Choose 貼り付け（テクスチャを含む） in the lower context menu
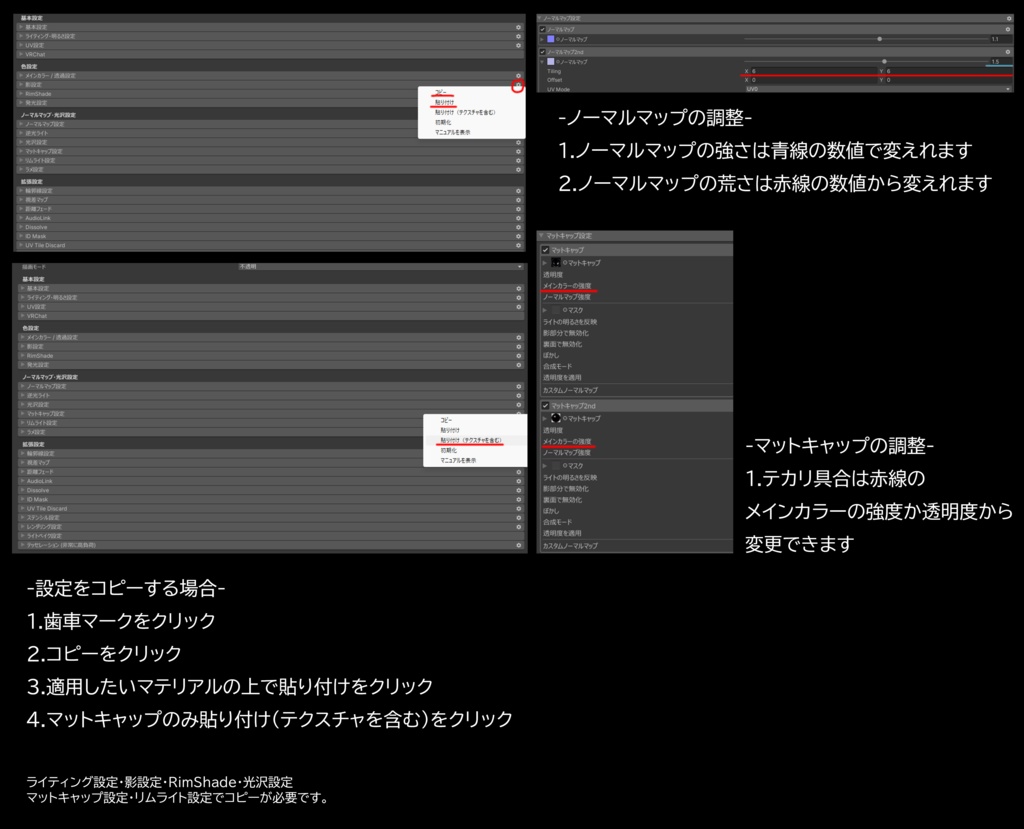Image resolution: width=1024 pixels, height=829 pixels. (x=469, y=440)
